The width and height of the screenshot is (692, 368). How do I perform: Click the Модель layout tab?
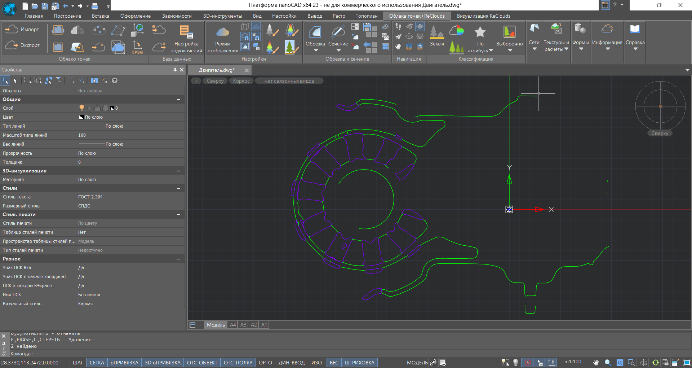pos(215,325)
